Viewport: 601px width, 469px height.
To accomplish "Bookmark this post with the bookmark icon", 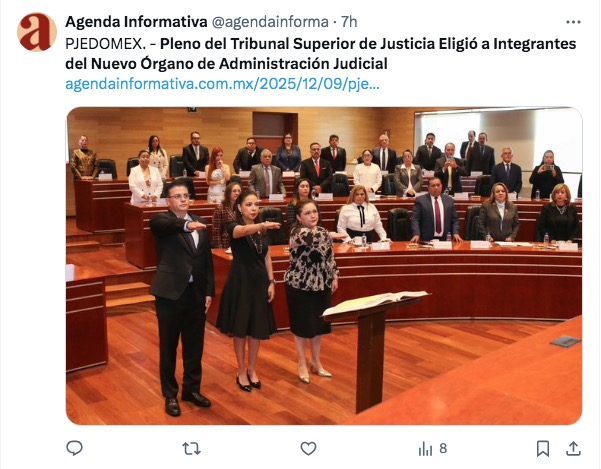I will click(543, 448).
